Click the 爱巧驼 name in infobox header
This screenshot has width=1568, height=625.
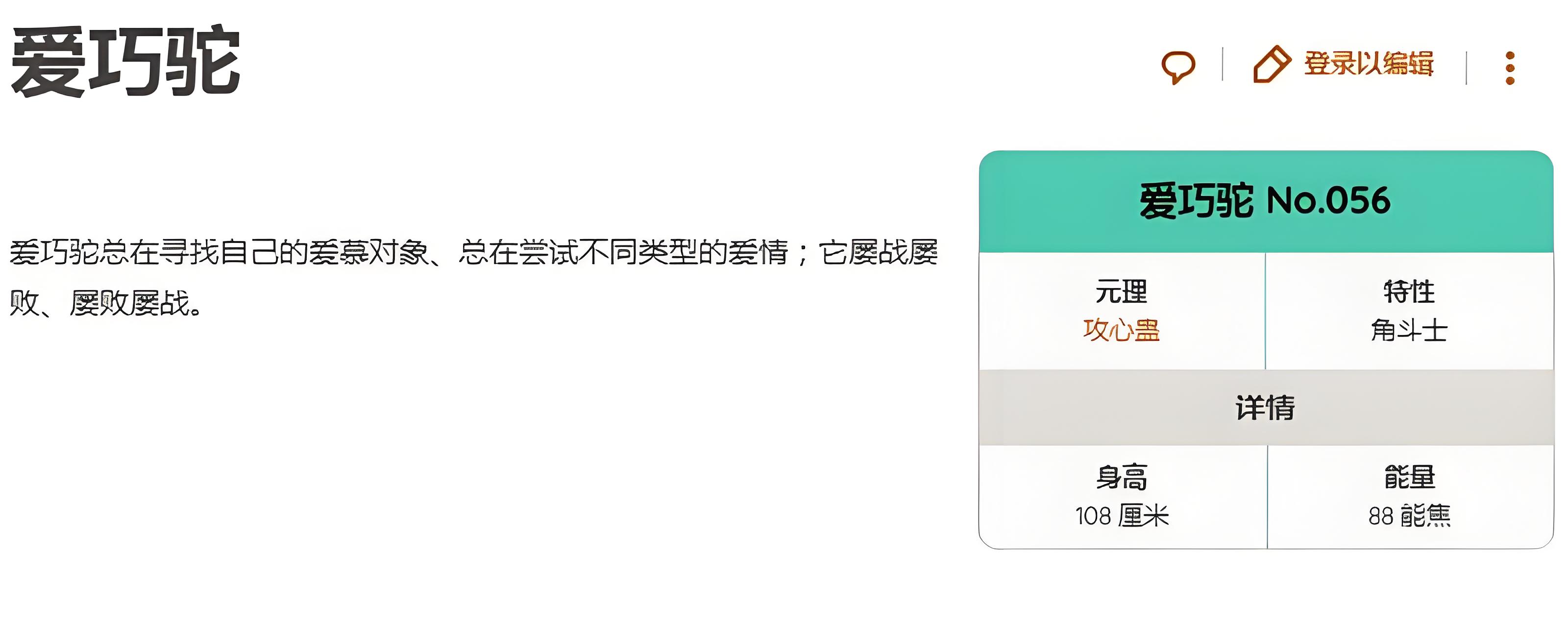[1196, 201]
